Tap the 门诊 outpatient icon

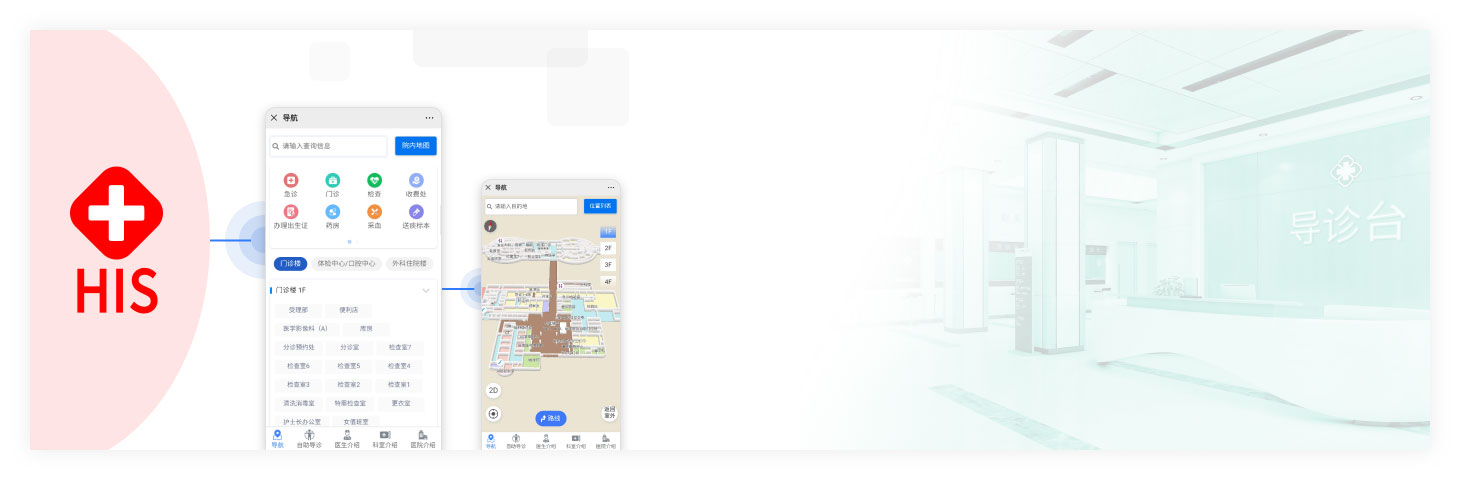coord(332,181)
